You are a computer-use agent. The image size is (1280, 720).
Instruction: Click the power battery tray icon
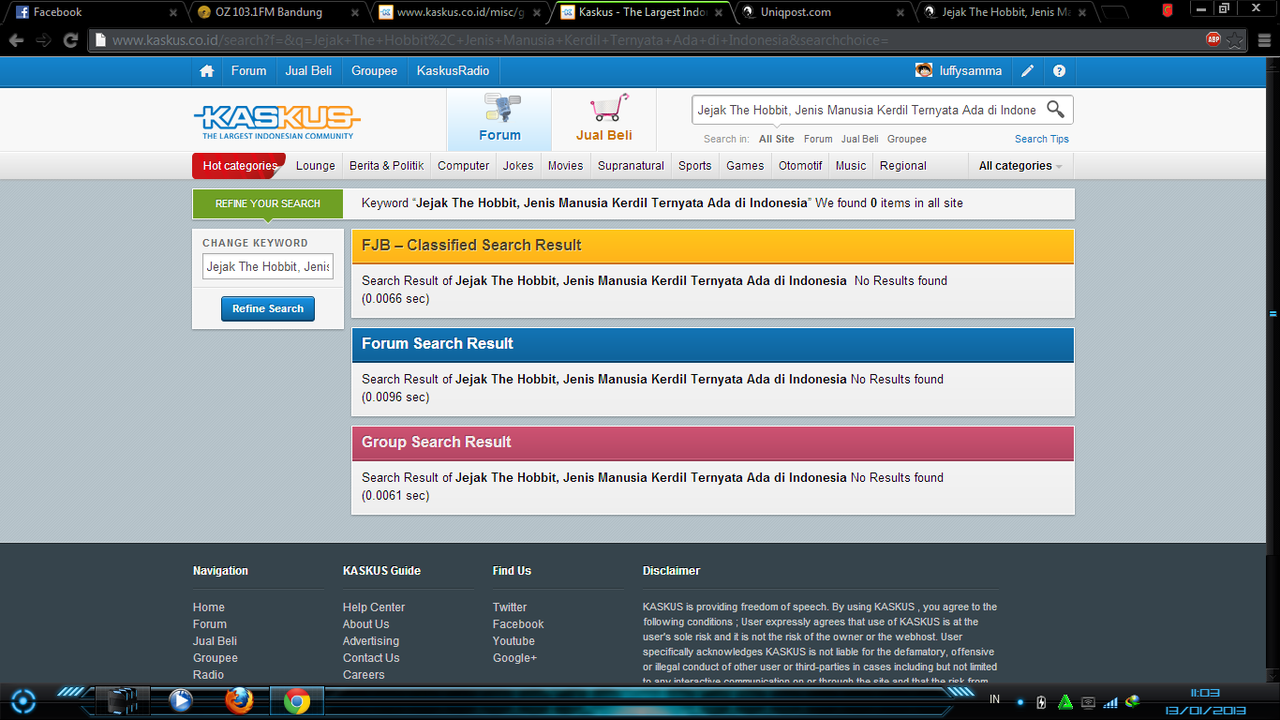[1042, 702]
